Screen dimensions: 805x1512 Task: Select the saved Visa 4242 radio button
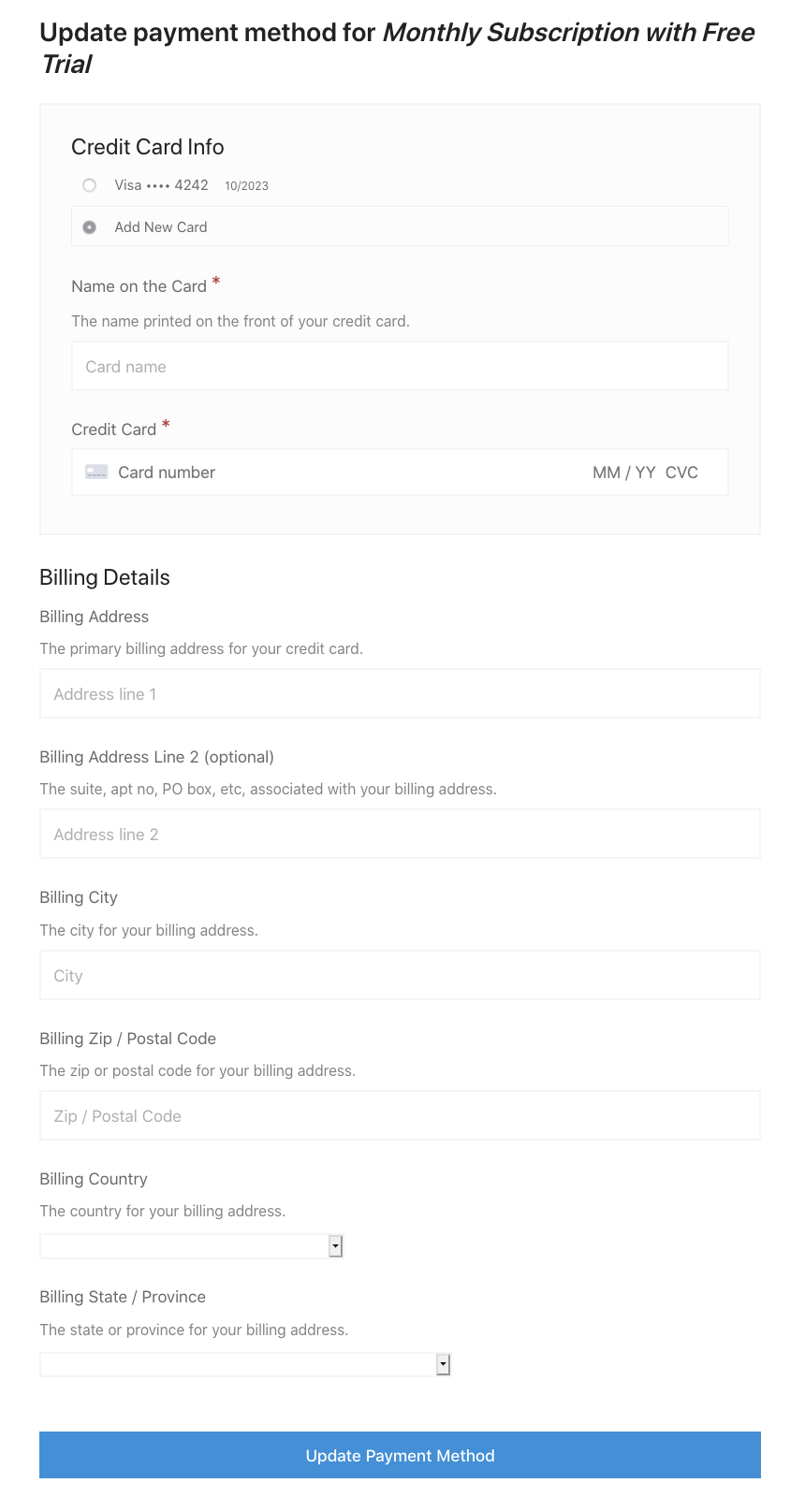tap(90, 185)
